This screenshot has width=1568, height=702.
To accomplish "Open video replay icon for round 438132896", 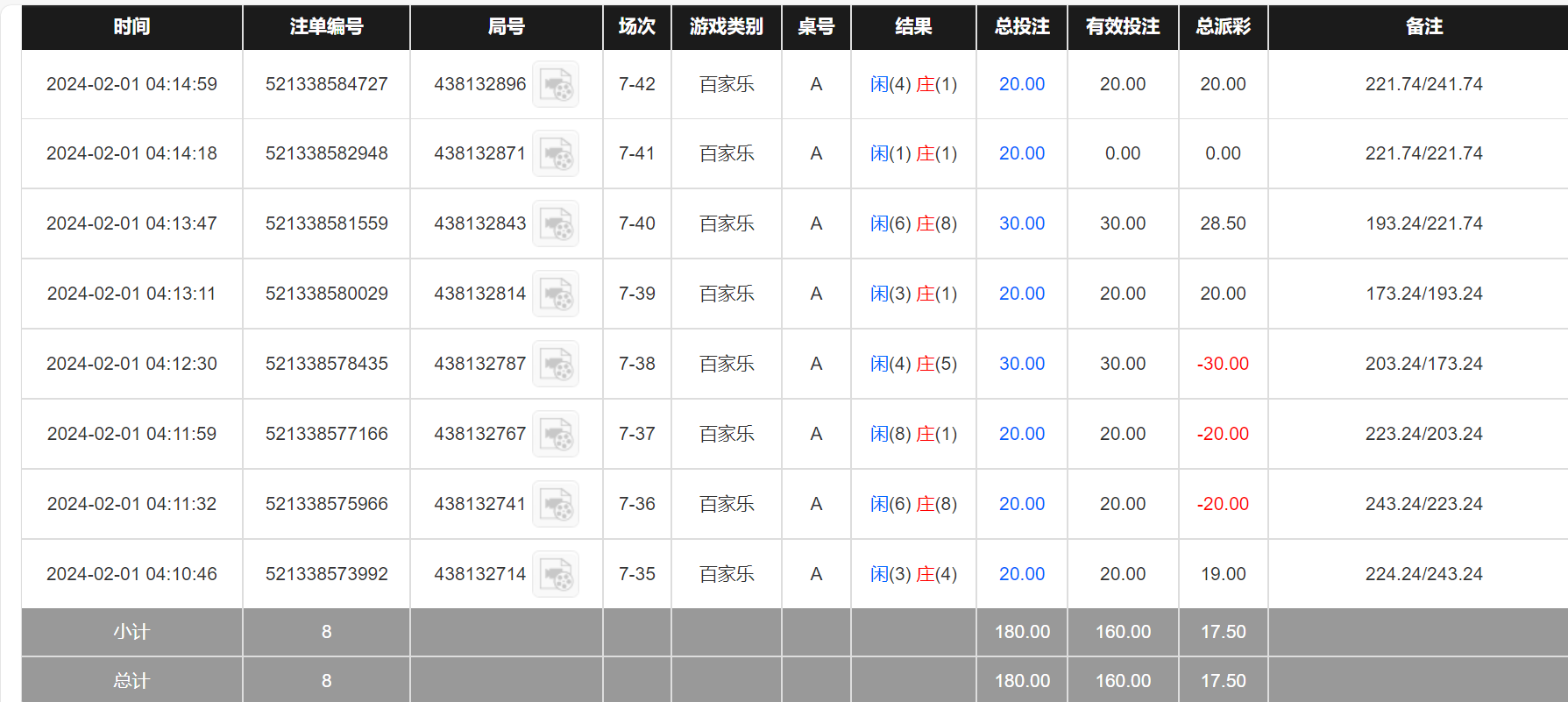I will (x=556, y=84).
